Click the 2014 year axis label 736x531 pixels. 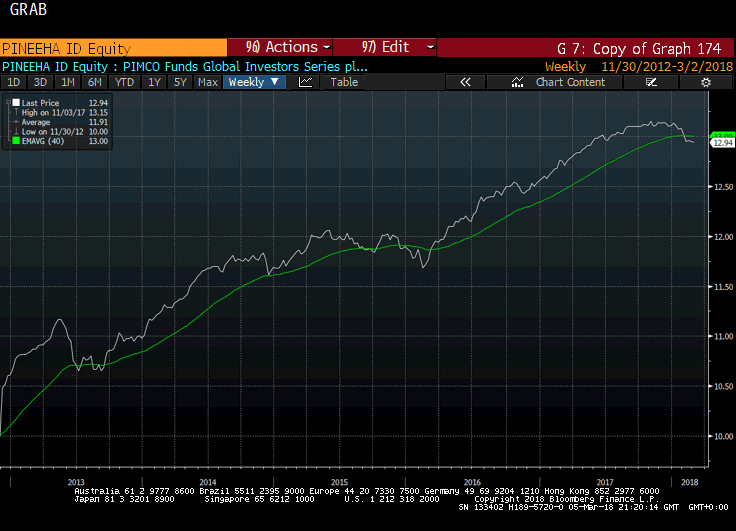[x=208, y=482]
